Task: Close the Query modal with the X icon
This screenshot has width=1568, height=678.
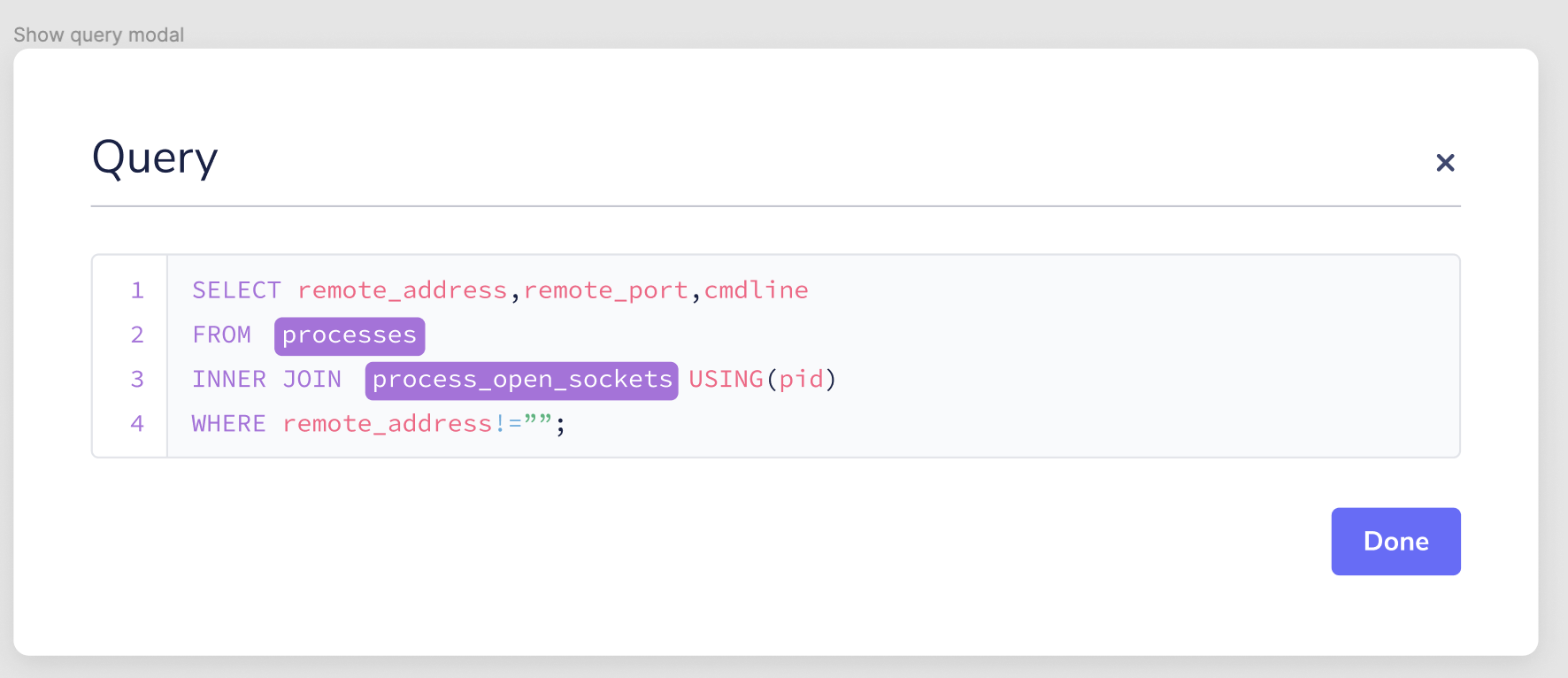Action: [1445, 163]
